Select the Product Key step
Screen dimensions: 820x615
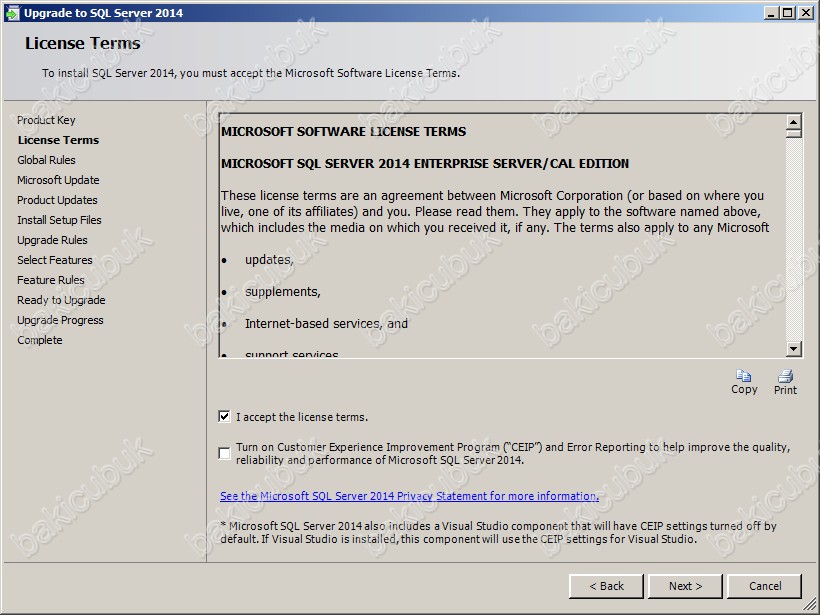point(46,120)
